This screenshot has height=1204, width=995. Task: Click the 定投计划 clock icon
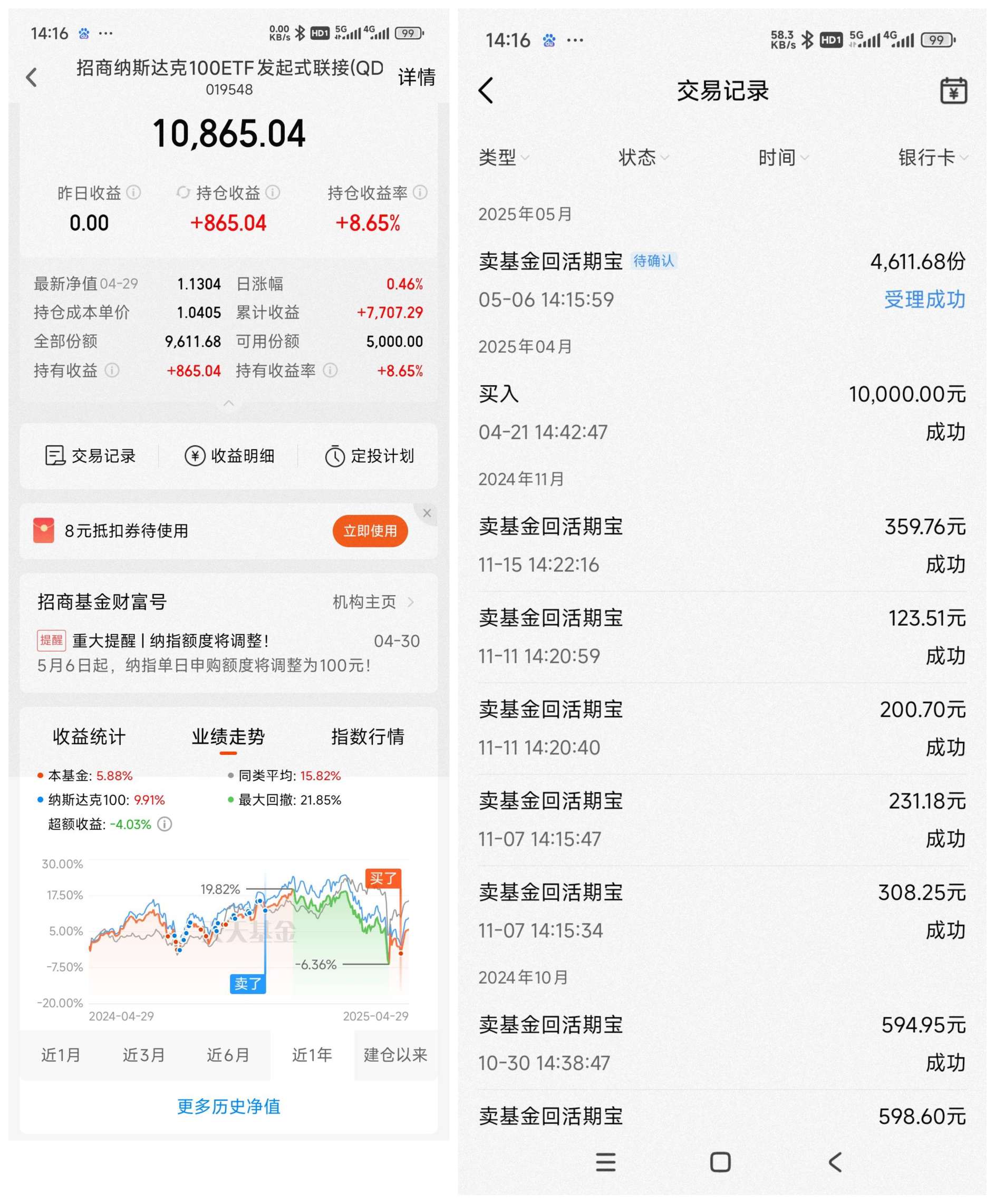tap(335, 456)
